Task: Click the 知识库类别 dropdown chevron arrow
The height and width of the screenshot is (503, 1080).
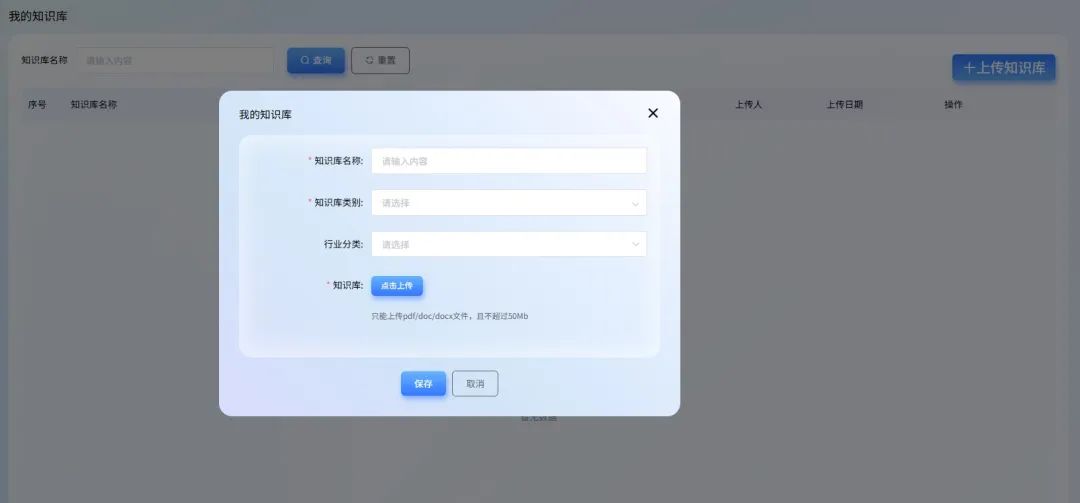Action: pos(635,203)
